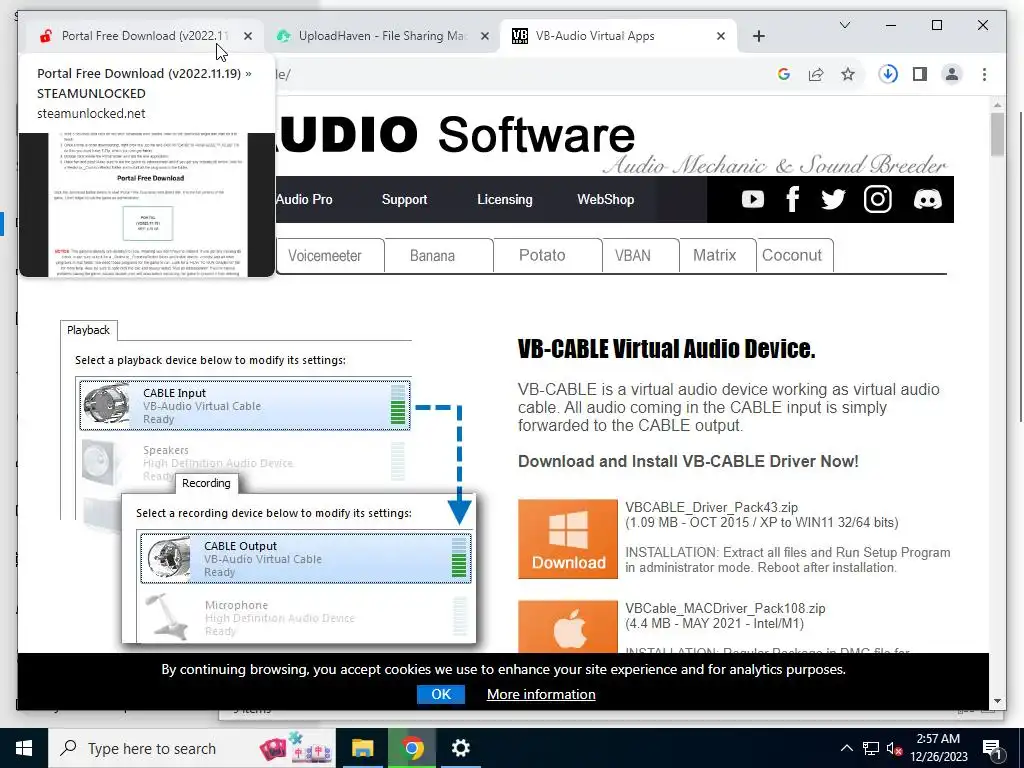The image size is (1024, 768).
Task: Click the Recording tab in the illustration
Action: [206, 483]
